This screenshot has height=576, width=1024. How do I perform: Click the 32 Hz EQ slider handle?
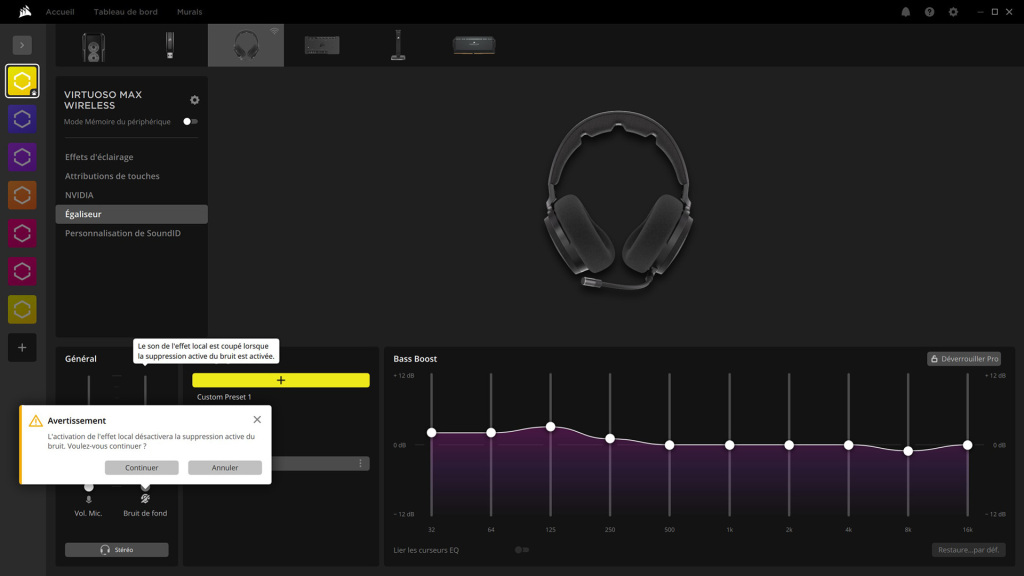pos(432,432)
